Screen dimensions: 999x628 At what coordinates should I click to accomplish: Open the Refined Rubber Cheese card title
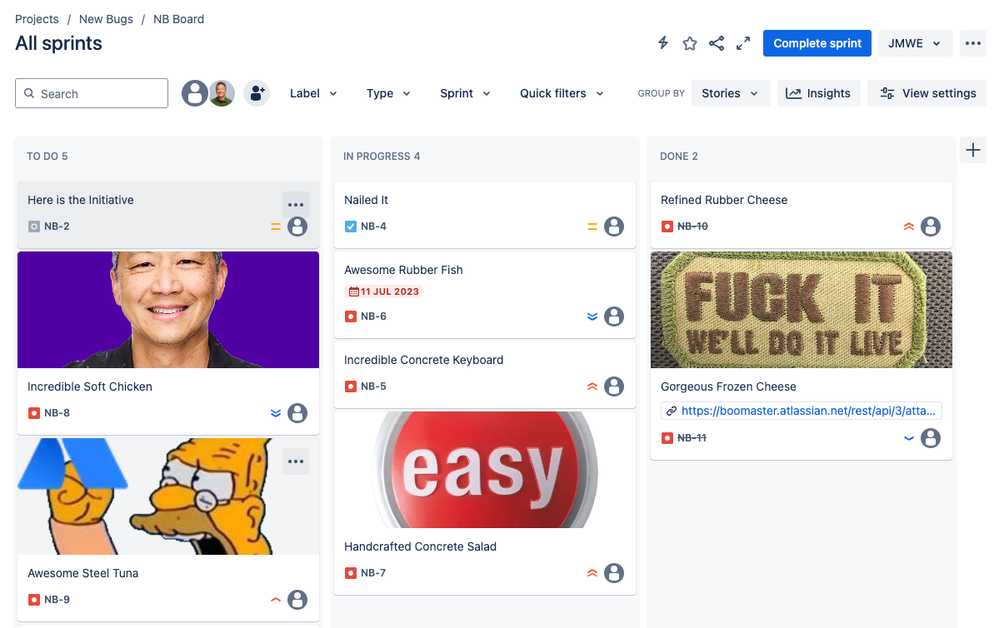point(724,200)
